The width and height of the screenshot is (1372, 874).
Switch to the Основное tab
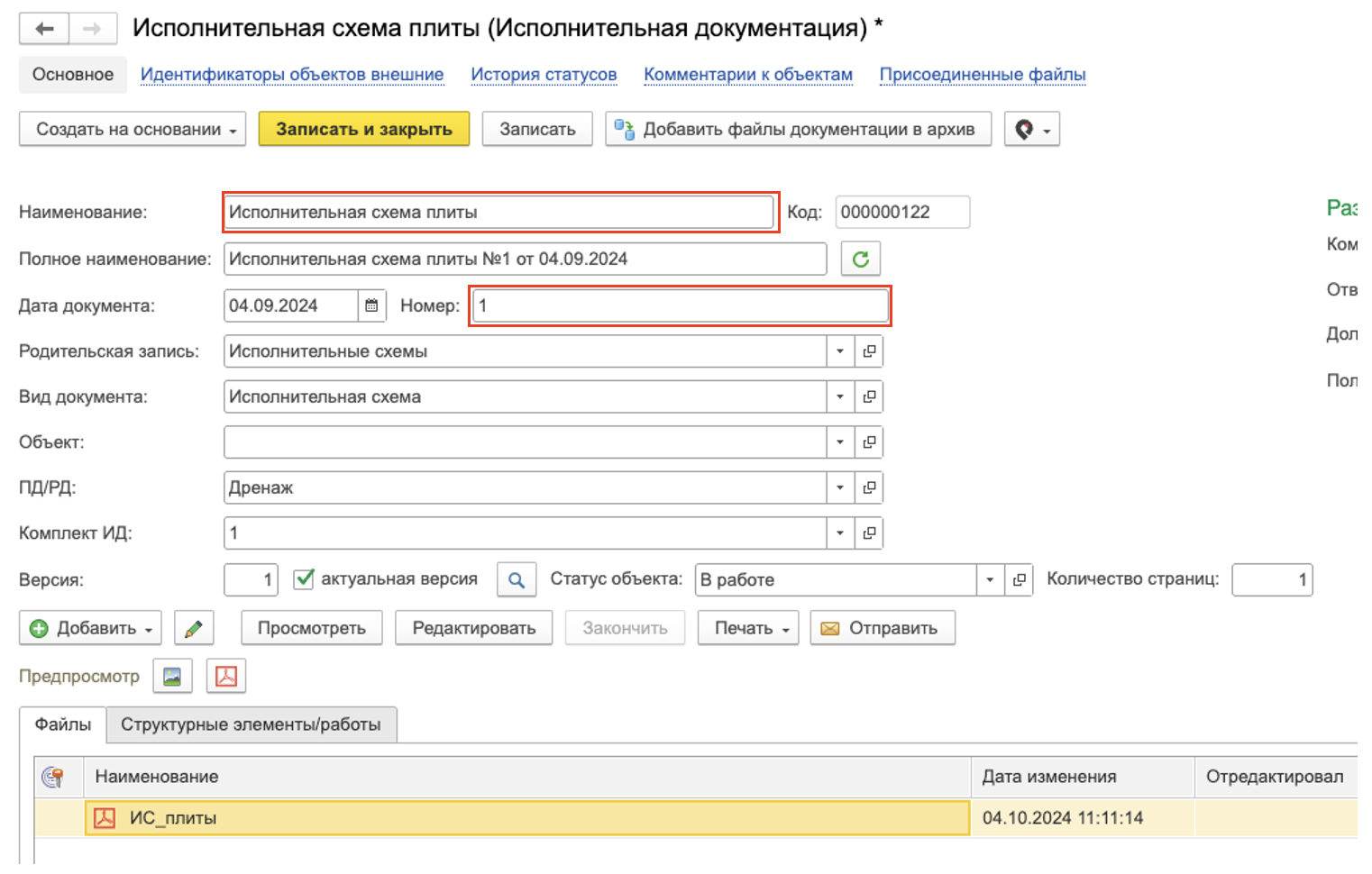click(x=73, y=75)
